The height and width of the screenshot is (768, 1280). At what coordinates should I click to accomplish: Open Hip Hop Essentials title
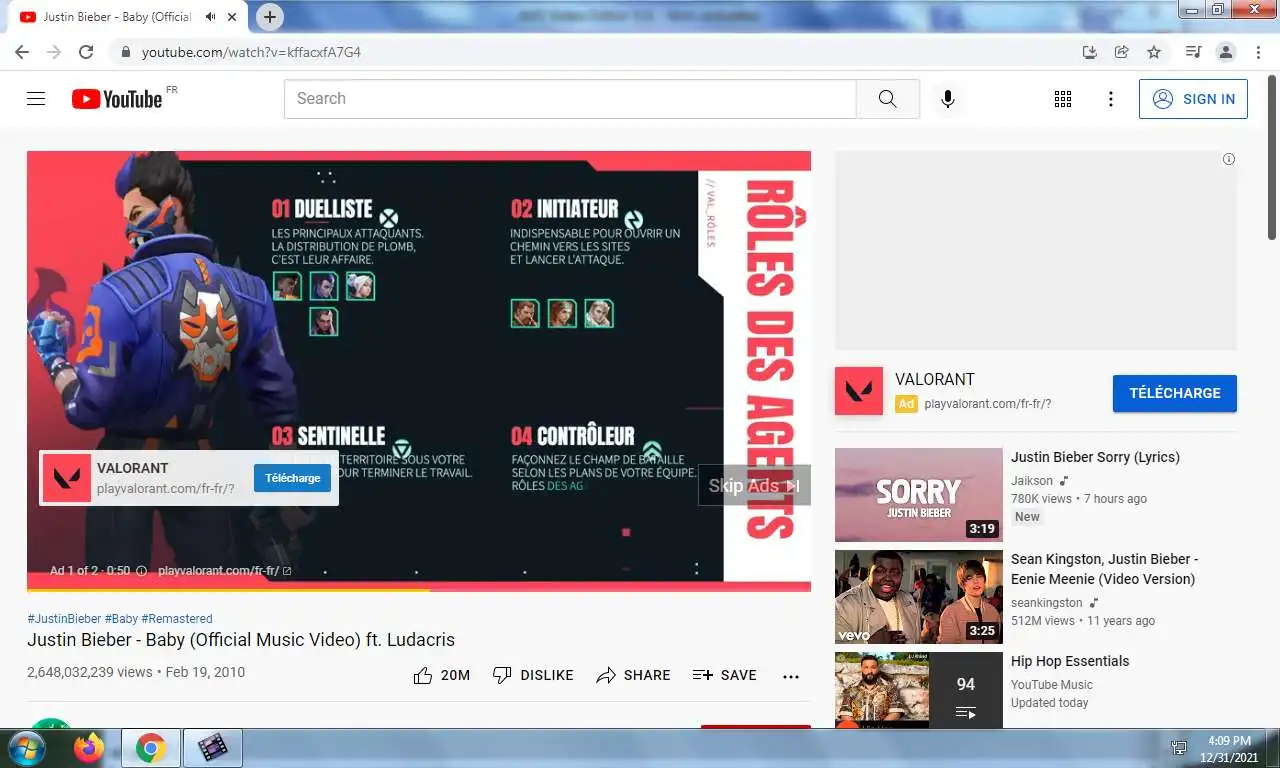(1070, 661)
